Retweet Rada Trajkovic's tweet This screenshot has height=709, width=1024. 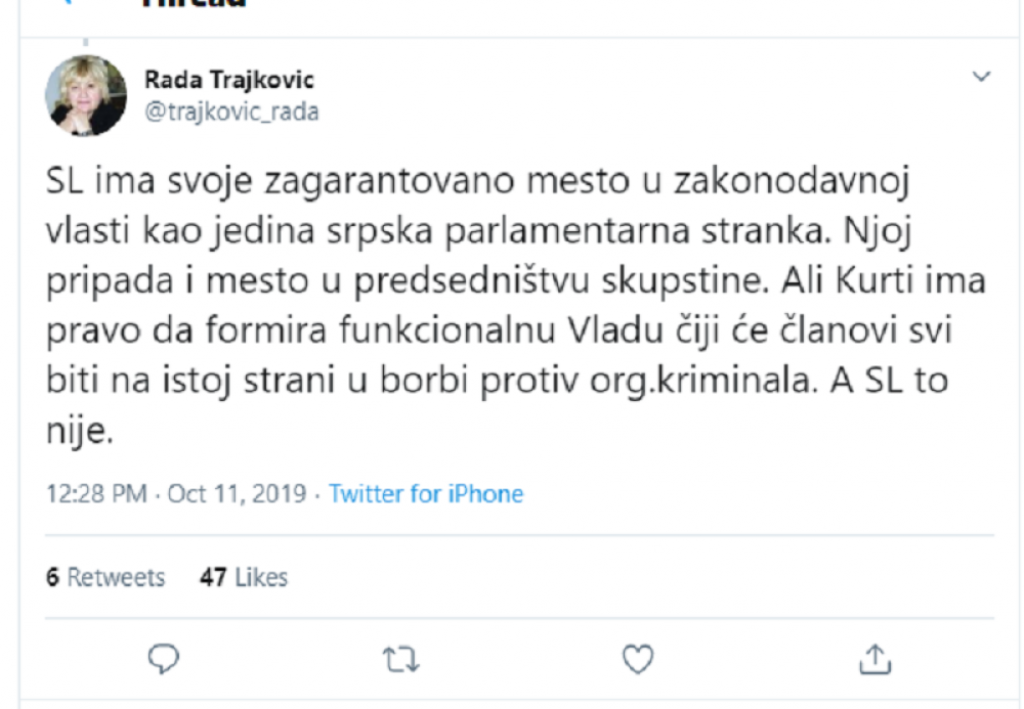pos(401,658)
